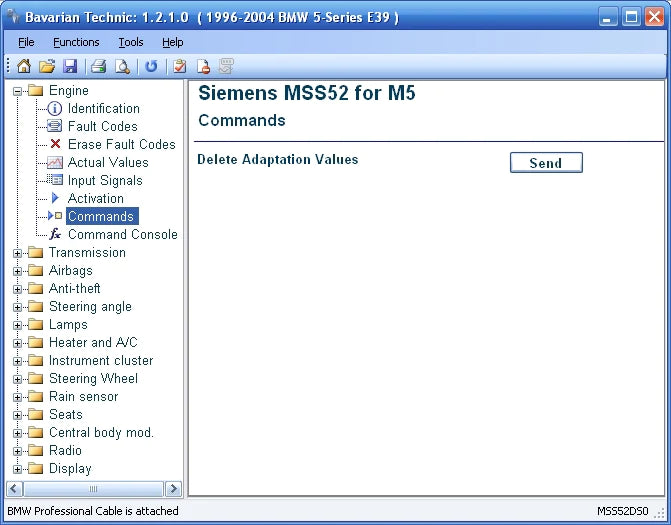Open the Tools menu

pyautogui.click(x=130, y=42)
